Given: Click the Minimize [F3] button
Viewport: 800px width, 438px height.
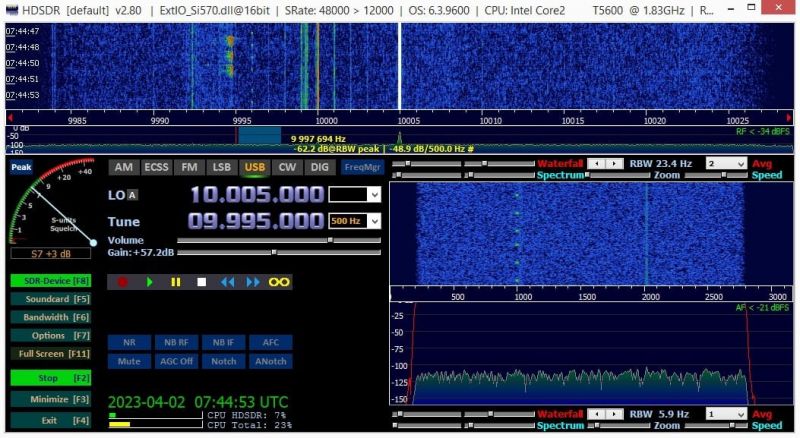Looking at the screenshot, I should tap(51, 399).
